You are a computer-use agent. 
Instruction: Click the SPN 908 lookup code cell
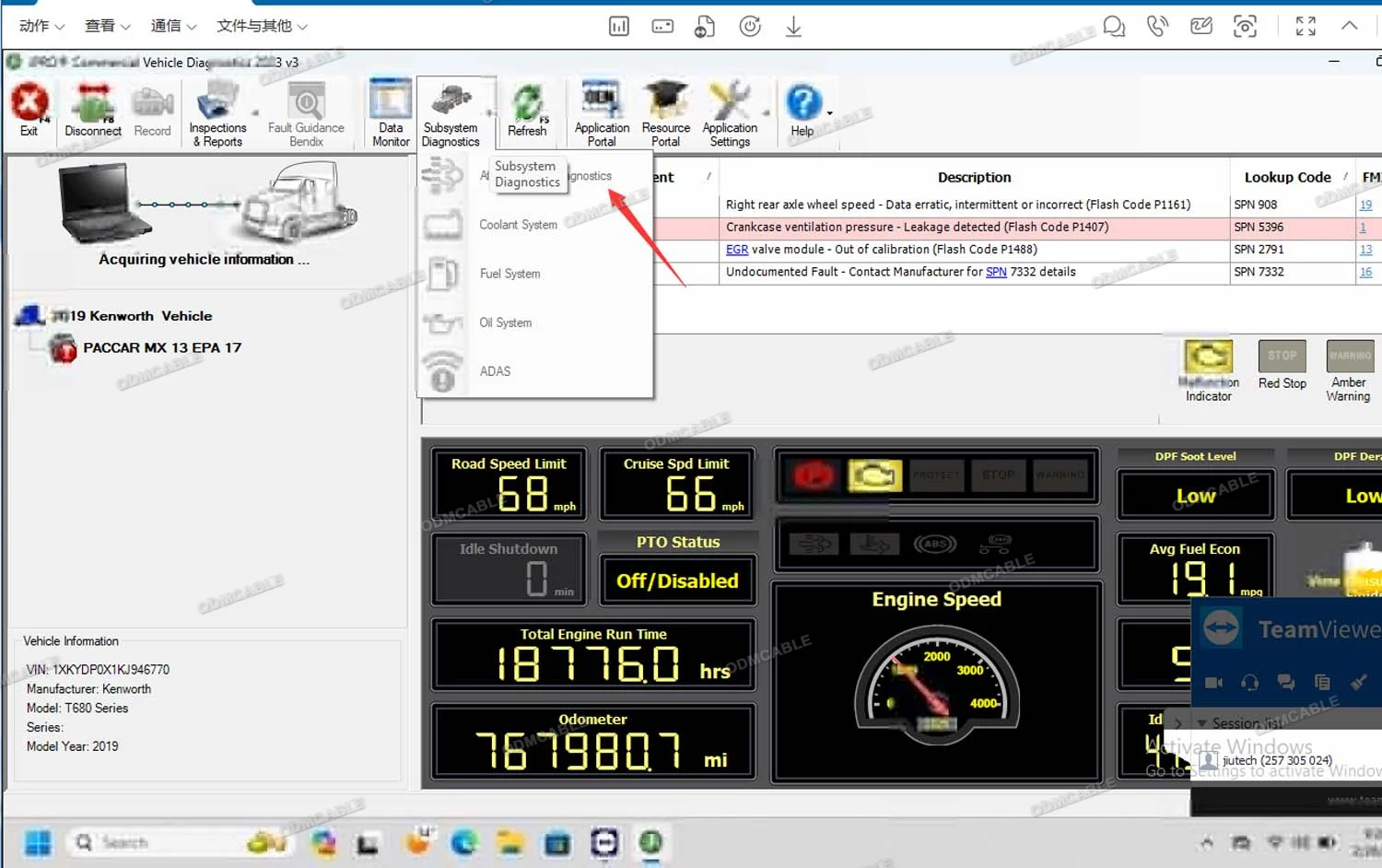coord(1292,205)
